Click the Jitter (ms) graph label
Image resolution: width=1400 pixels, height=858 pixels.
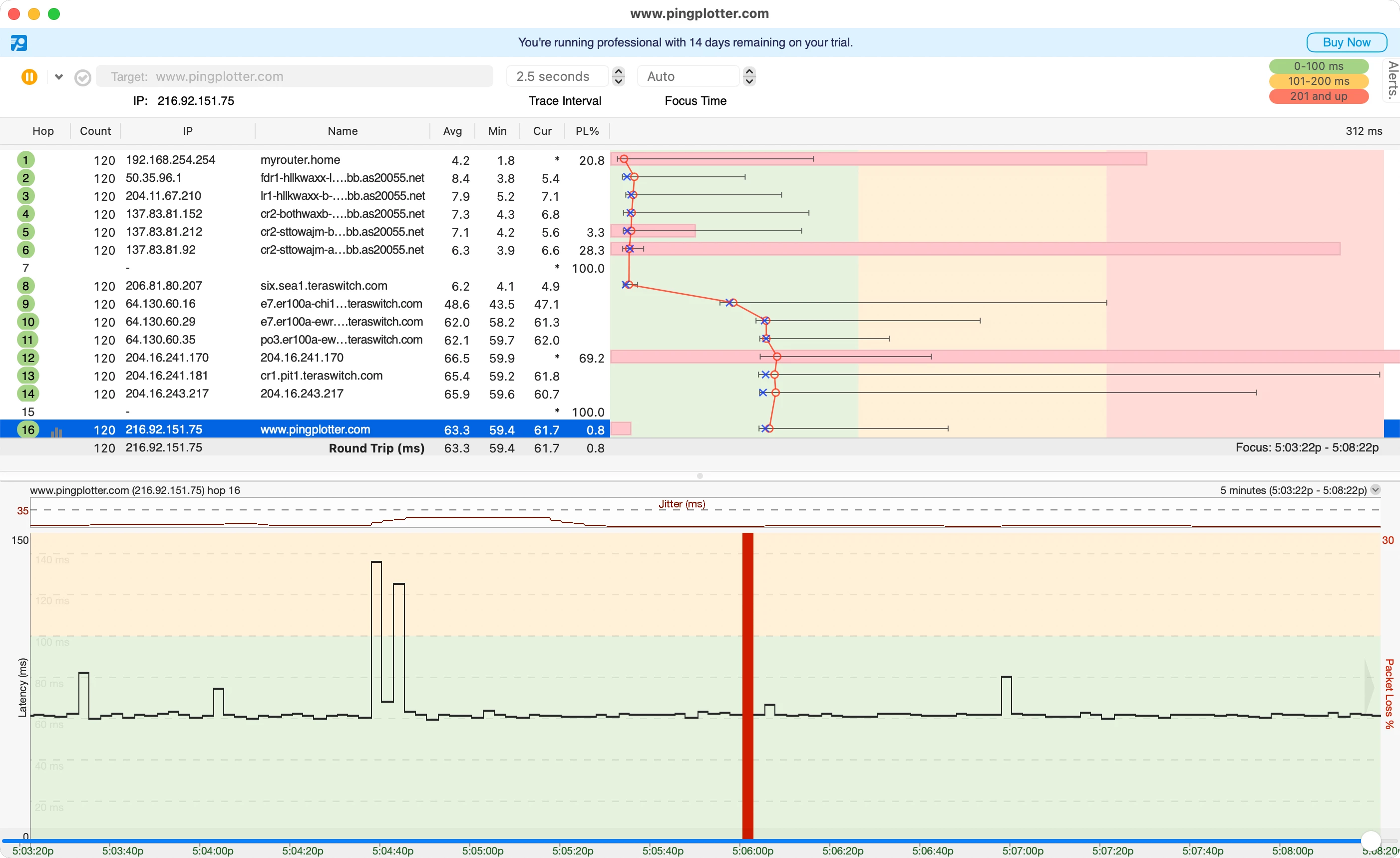click(682, 504)
